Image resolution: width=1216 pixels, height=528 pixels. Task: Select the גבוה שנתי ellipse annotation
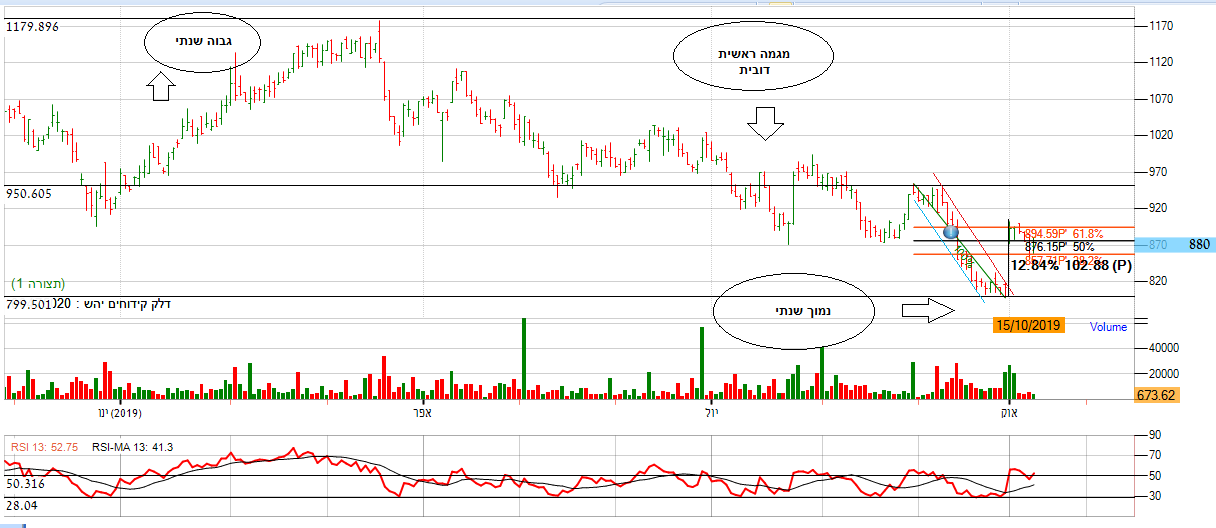click(x=202, y=42)
